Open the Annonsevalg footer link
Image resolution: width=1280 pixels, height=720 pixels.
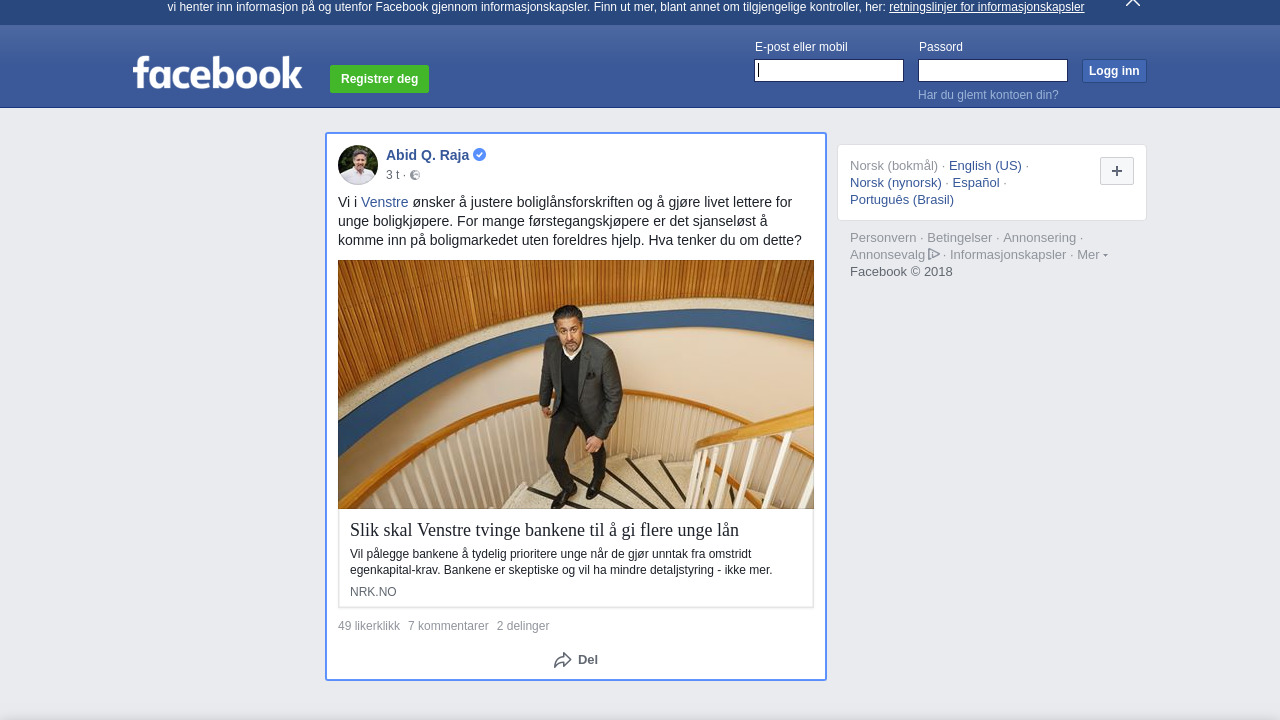tap(888, 255)
